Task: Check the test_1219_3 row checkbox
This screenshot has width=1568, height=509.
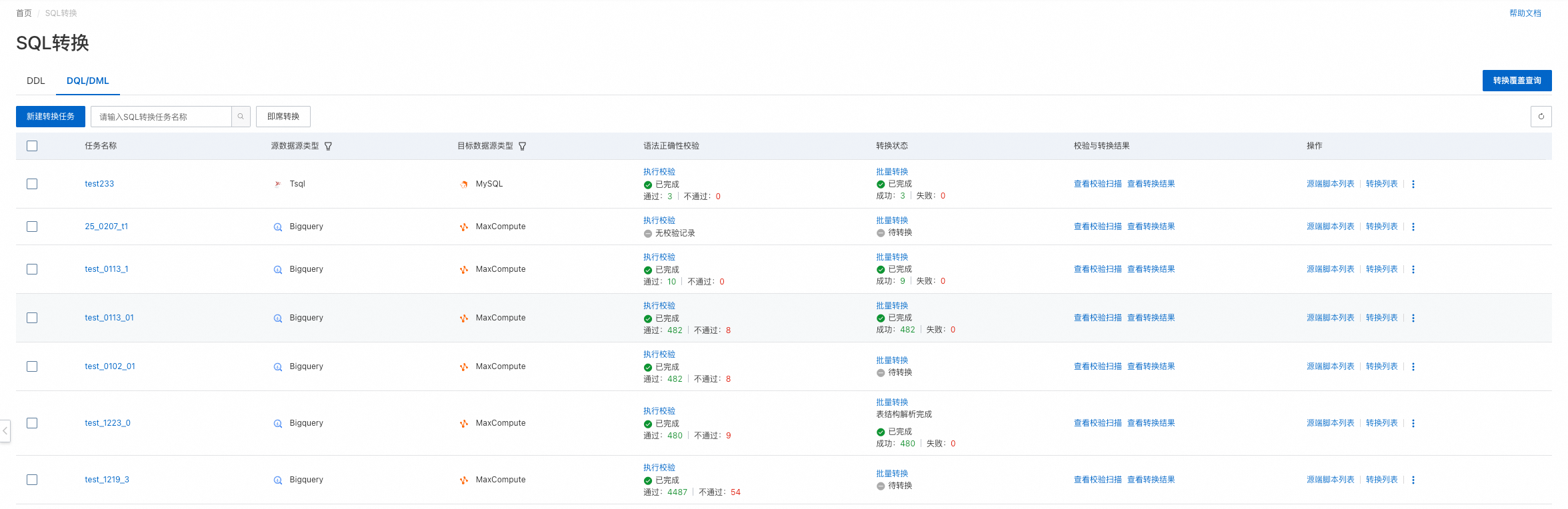Action: 32,480
